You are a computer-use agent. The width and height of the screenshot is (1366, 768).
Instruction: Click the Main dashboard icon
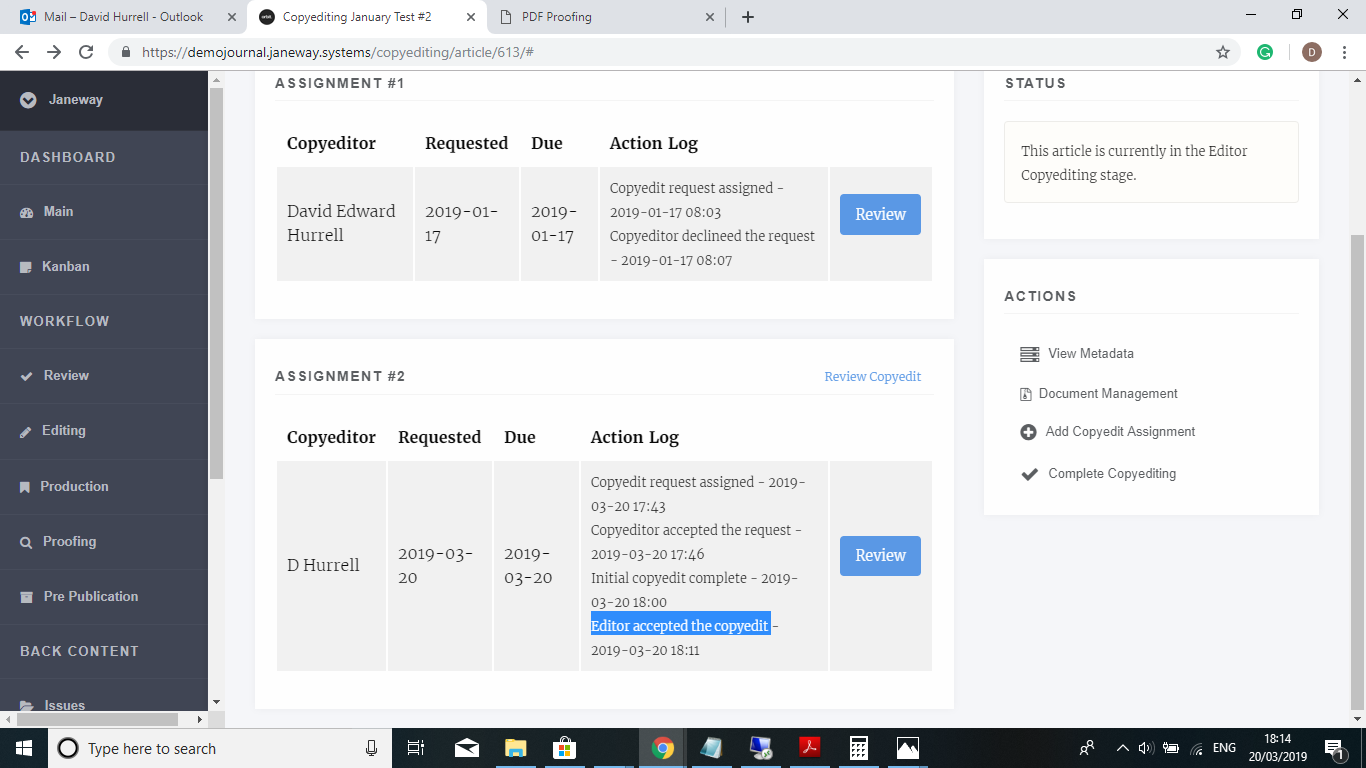(27, 213)
